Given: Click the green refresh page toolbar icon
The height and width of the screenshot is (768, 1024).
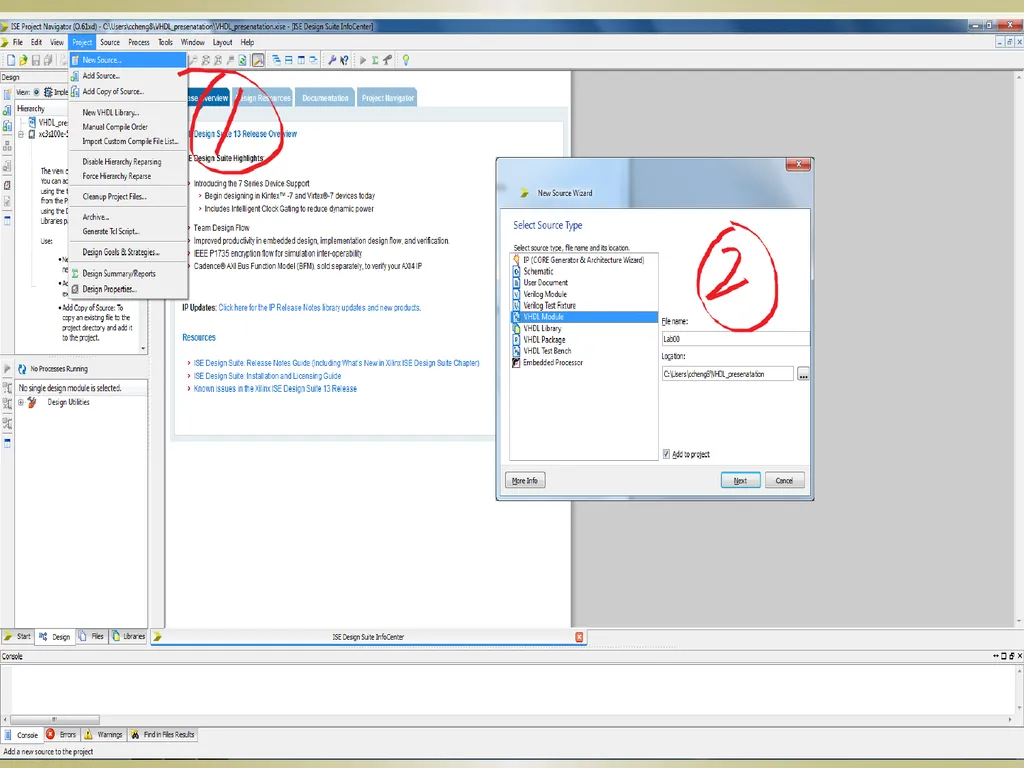Looking at the screenshot, I should 242,60.
